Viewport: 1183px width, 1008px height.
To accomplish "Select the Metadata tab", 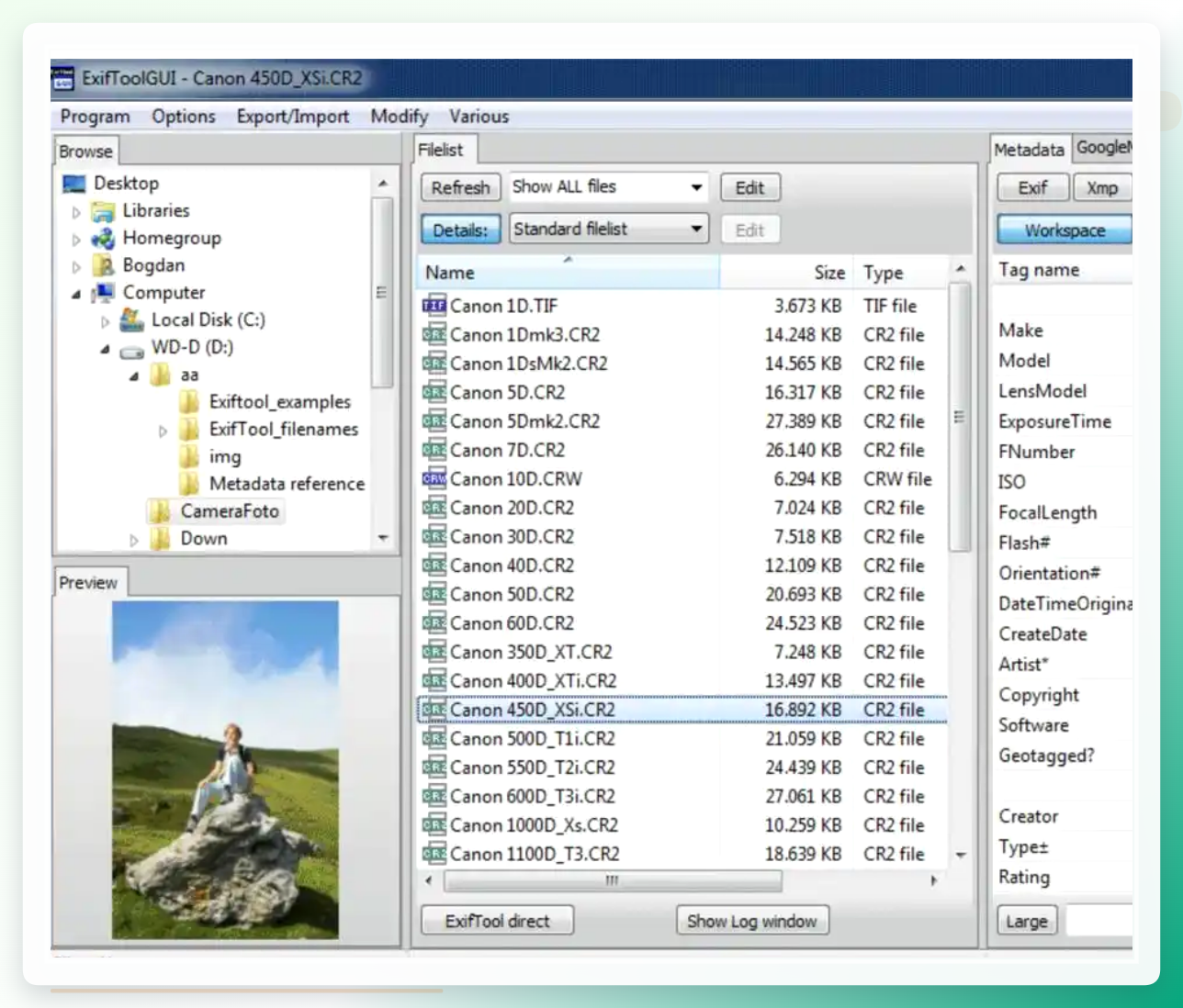I will click(1029, 150).
